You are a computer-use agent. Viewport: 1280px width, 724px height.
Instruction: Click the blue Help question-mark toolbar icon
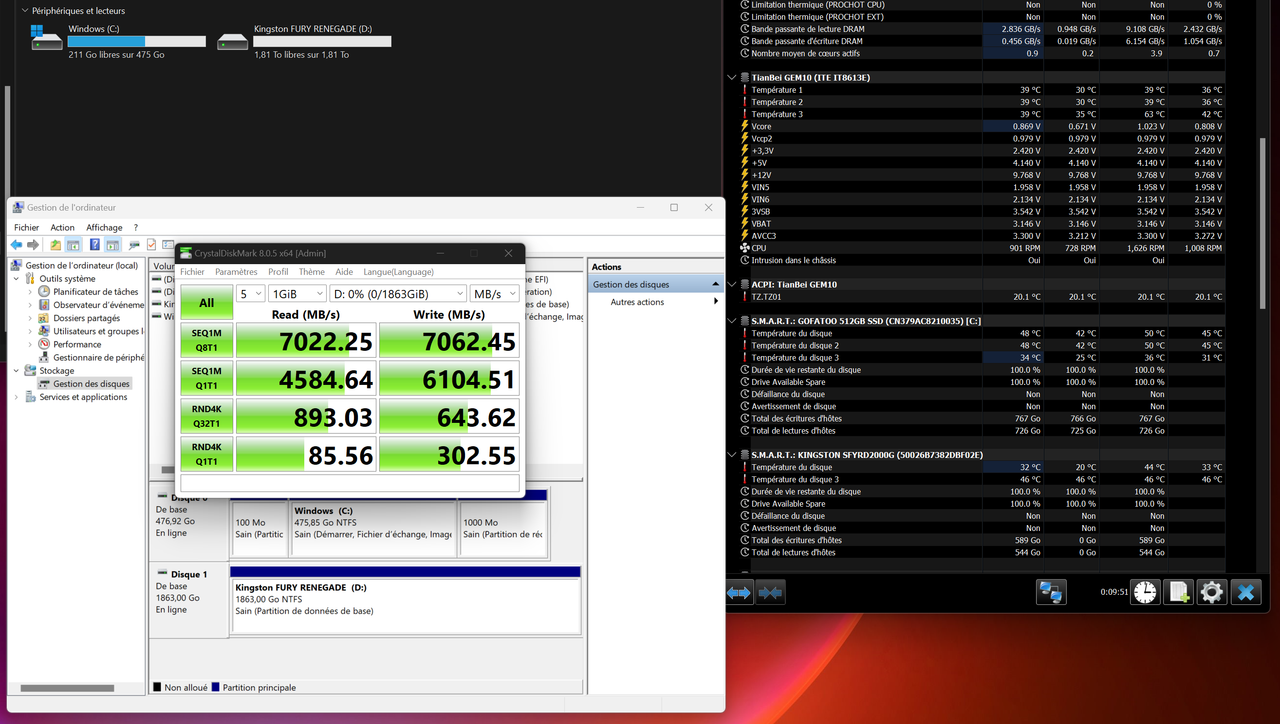coord(95,245)
